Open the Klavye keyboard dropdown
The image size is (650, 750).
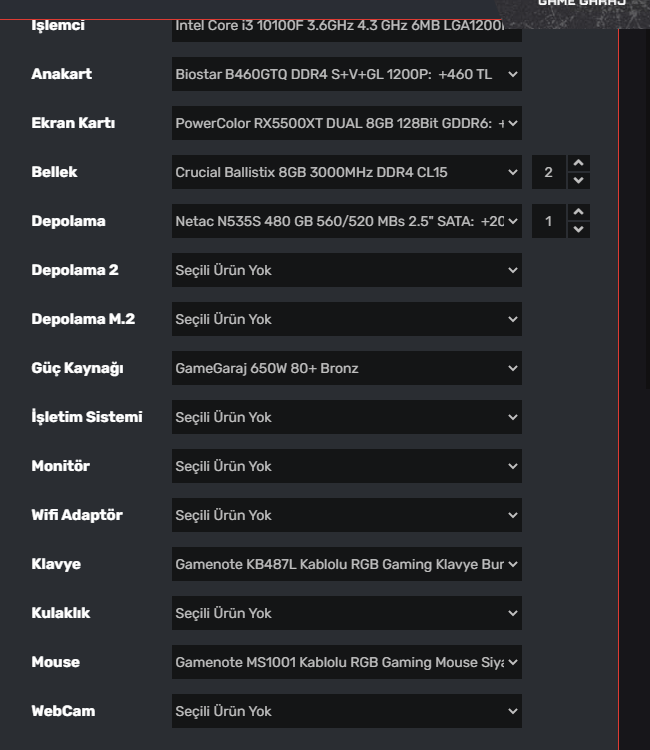[346, 564]
